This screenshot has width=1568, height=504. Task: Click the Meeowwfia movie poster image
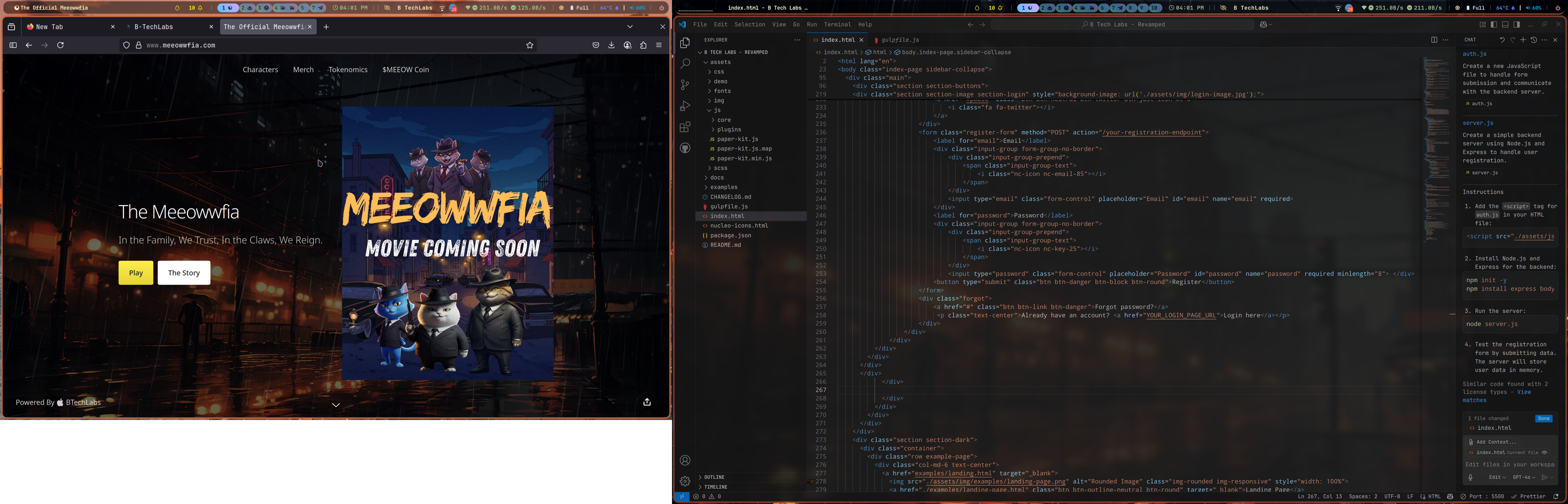click(x=447, y=243)
